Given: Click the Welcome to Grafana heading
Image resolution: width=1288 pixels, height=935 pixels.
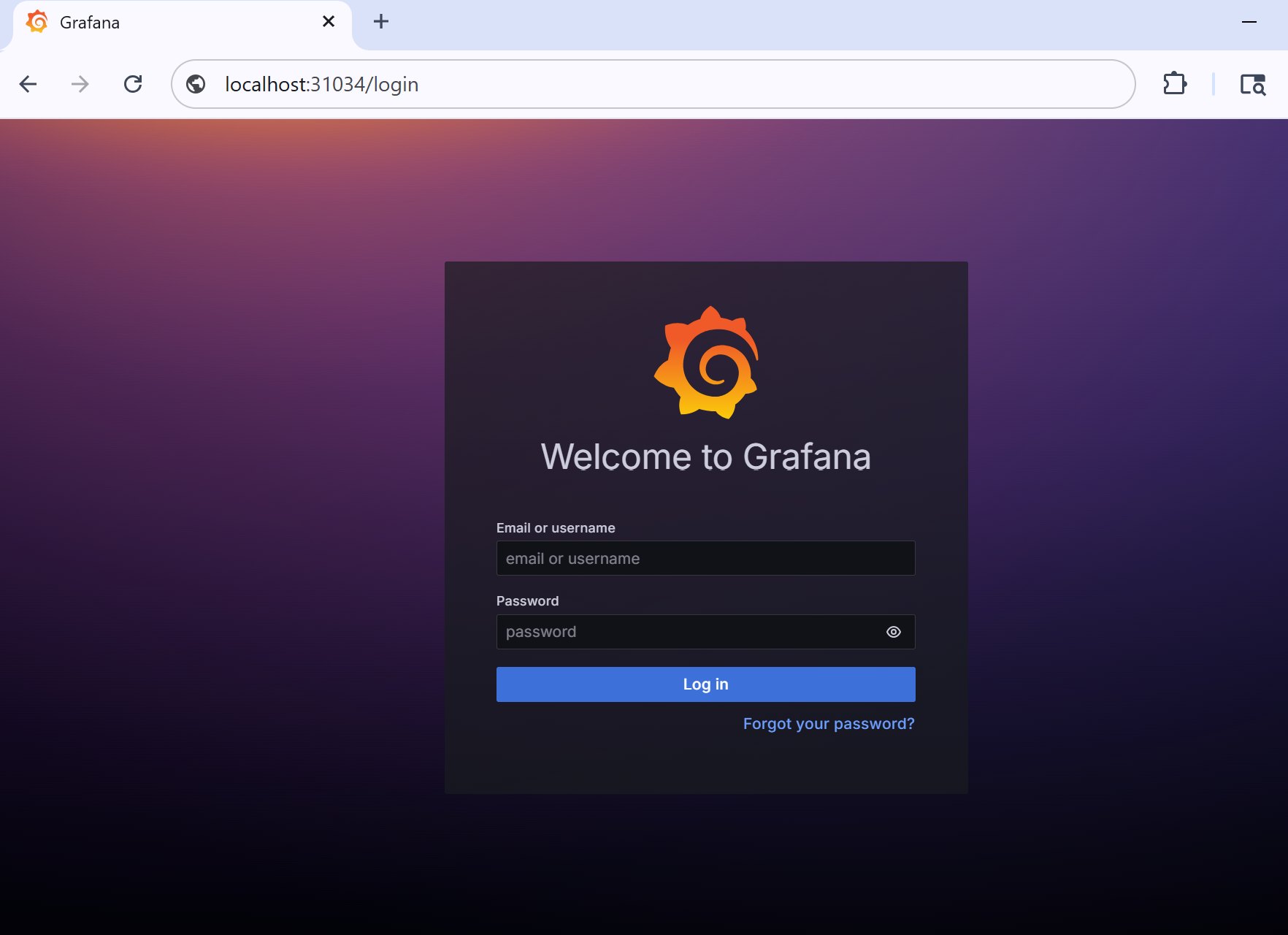Looking at the screenshot, I should [x=706, y=457].
